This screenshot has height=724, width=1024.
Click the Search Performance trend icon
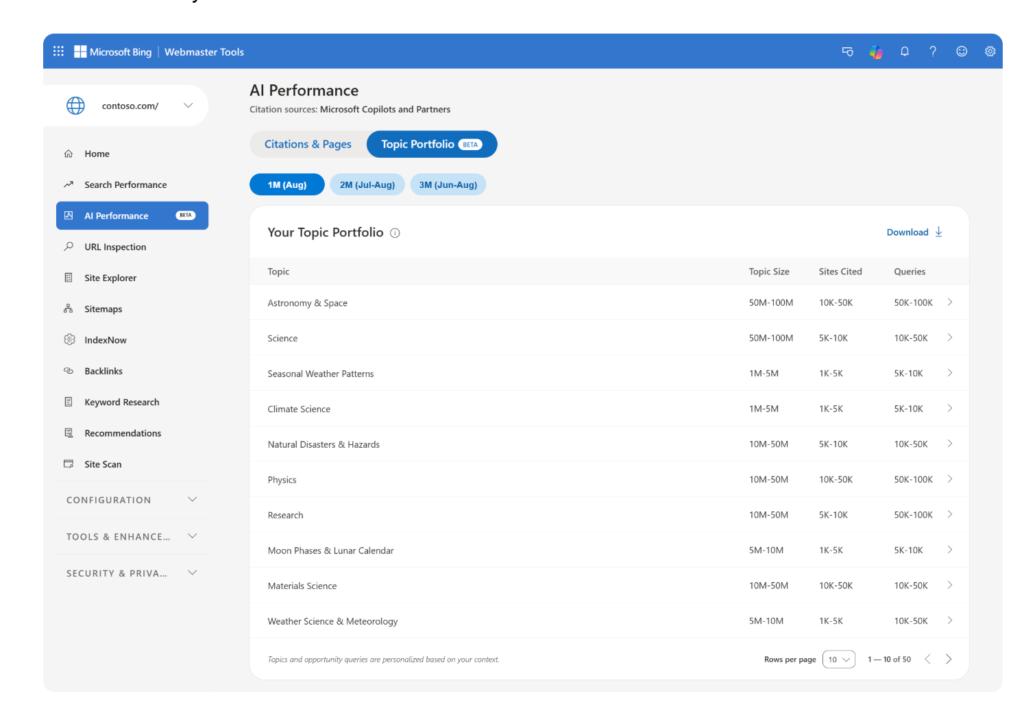pos(69,184)
